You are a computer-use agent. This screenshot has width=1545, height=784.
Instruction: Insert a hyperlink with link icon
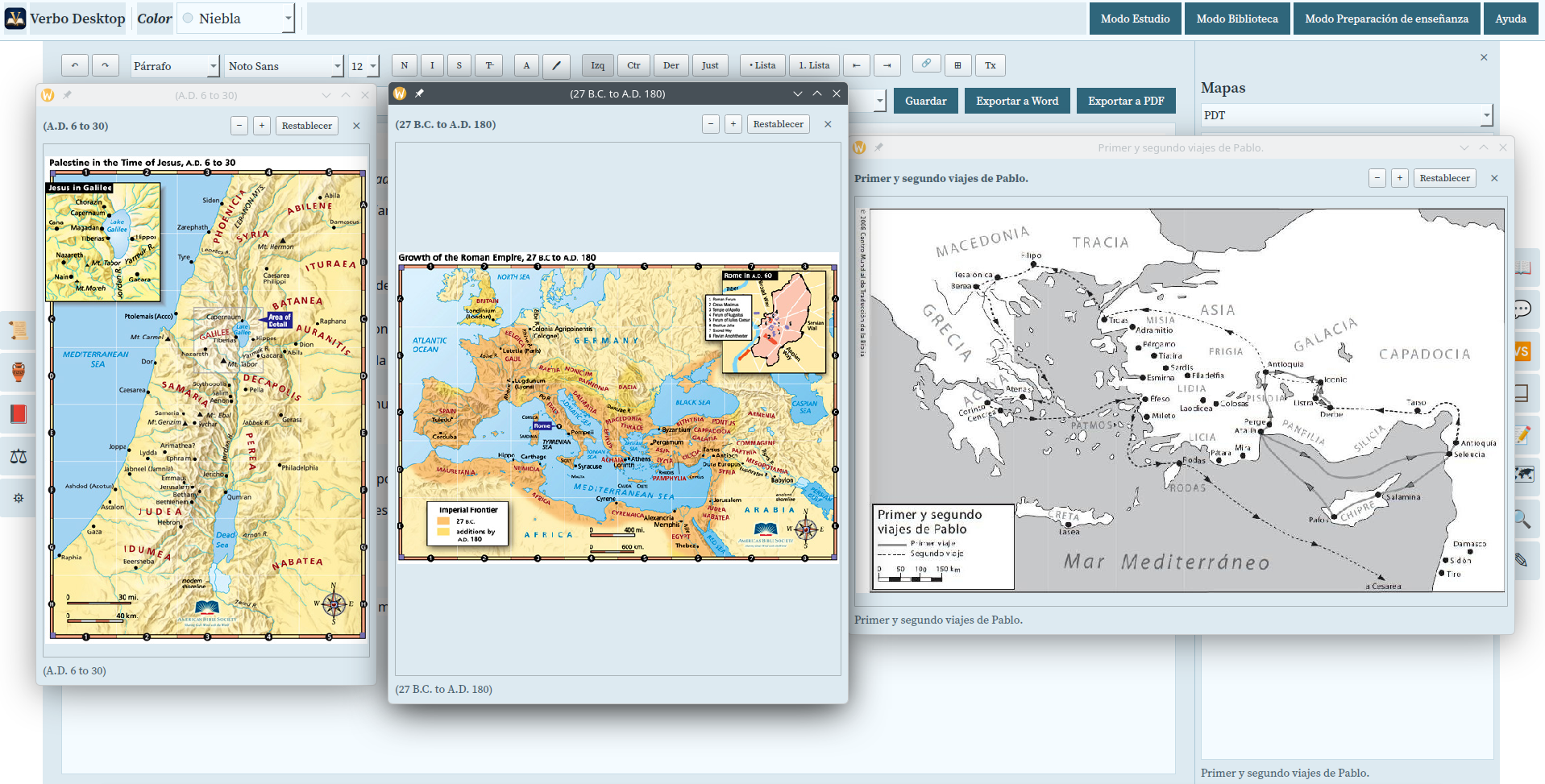pos(927,64)
